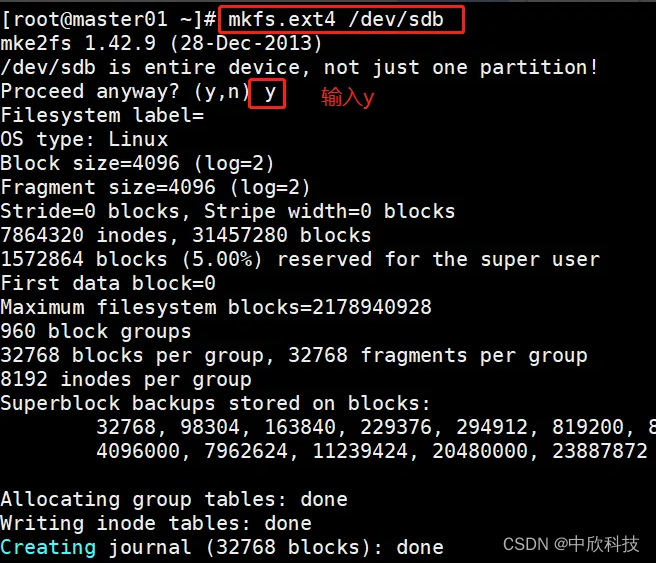Viewport: 656px width, 563px height.
Task: Click the backup block number "98304"
Action: pos(210,427)
